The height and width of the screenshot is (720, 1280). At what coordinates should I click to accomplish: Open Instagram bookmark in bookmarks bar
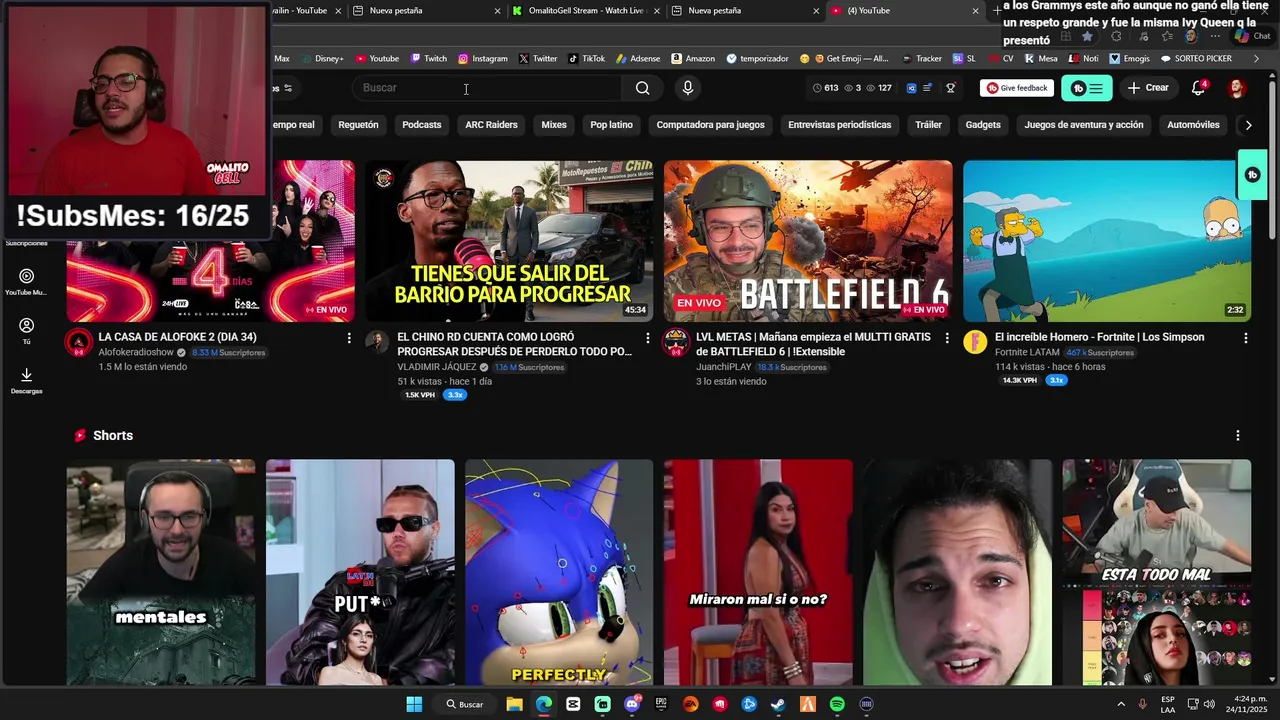483,59
